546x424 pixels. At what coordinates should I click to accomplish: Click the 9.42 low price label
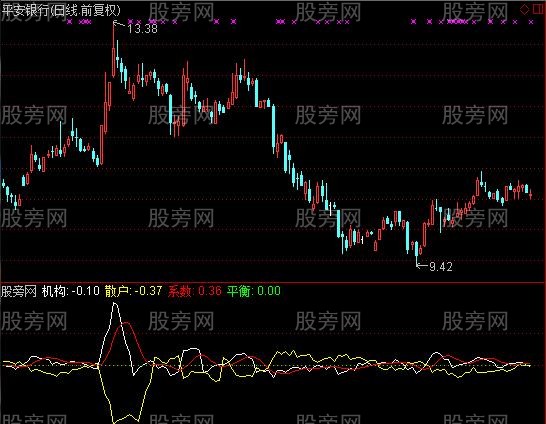coord(441,267)
